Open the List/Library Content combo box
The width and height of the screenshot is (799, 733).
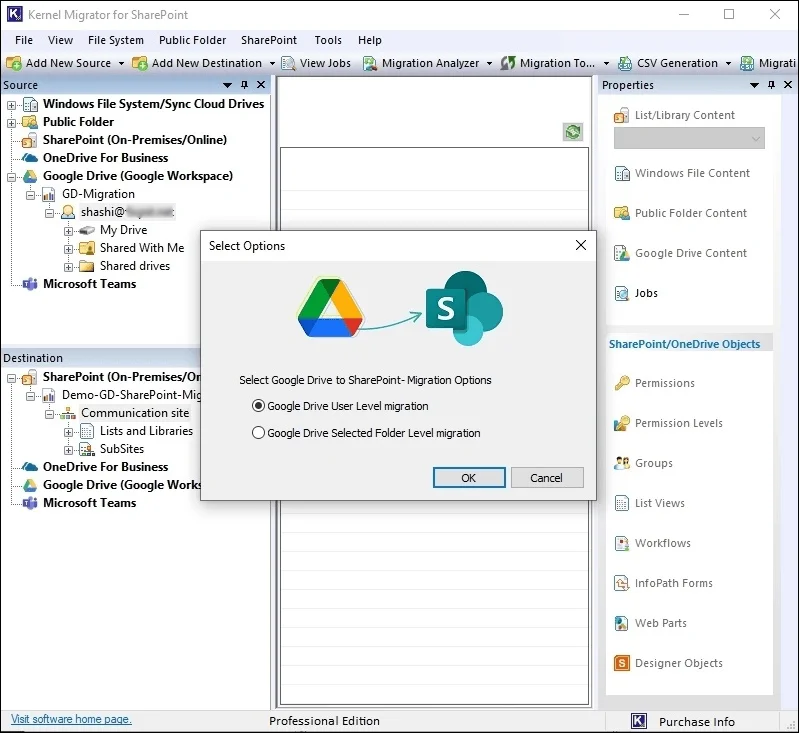(689, 139)
